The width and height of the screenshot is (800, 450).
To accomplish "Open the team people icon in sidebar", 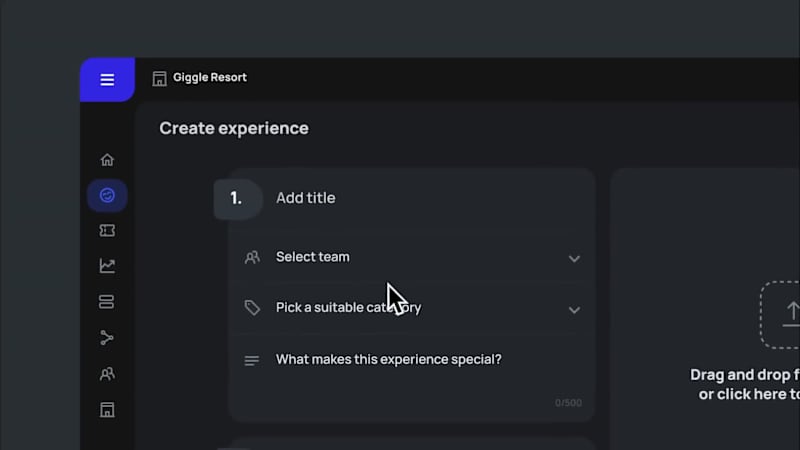I will point(107,374).
